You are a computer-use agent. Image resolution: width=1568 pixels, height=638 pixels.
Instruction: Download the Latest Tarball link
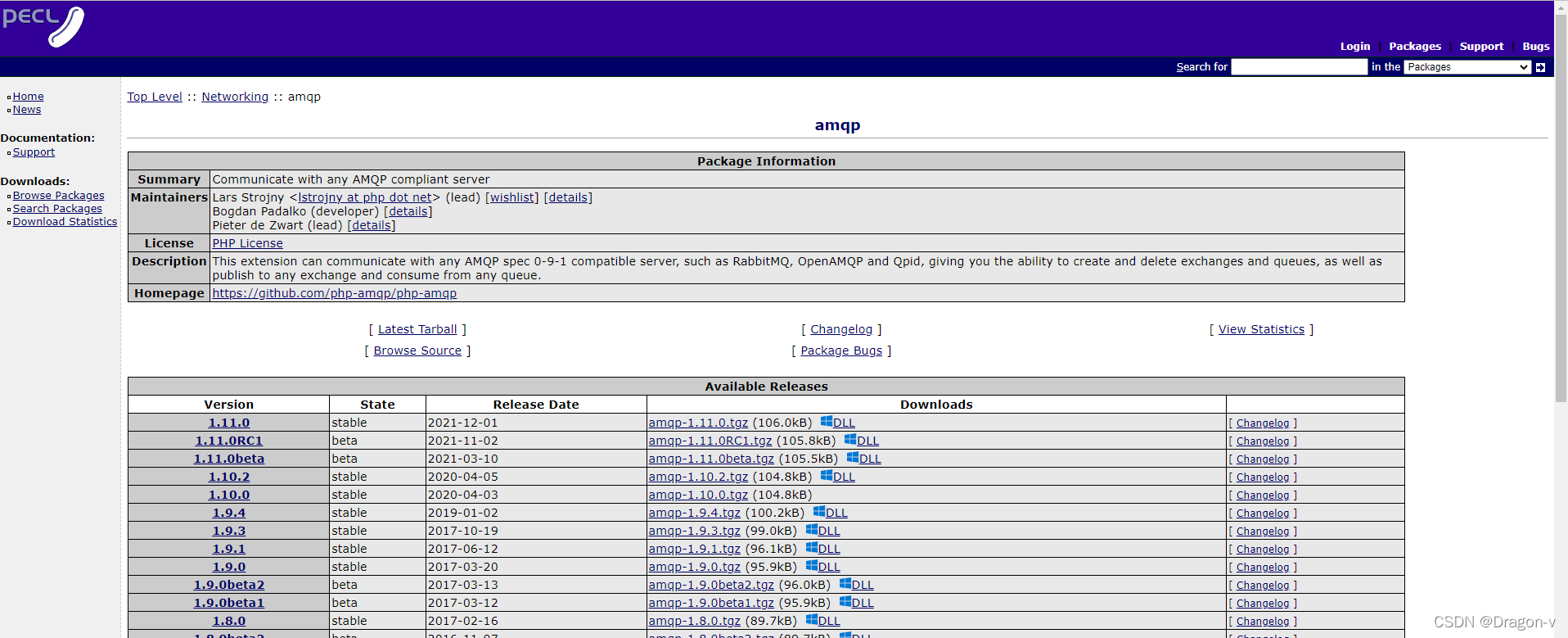coord(417,329)
